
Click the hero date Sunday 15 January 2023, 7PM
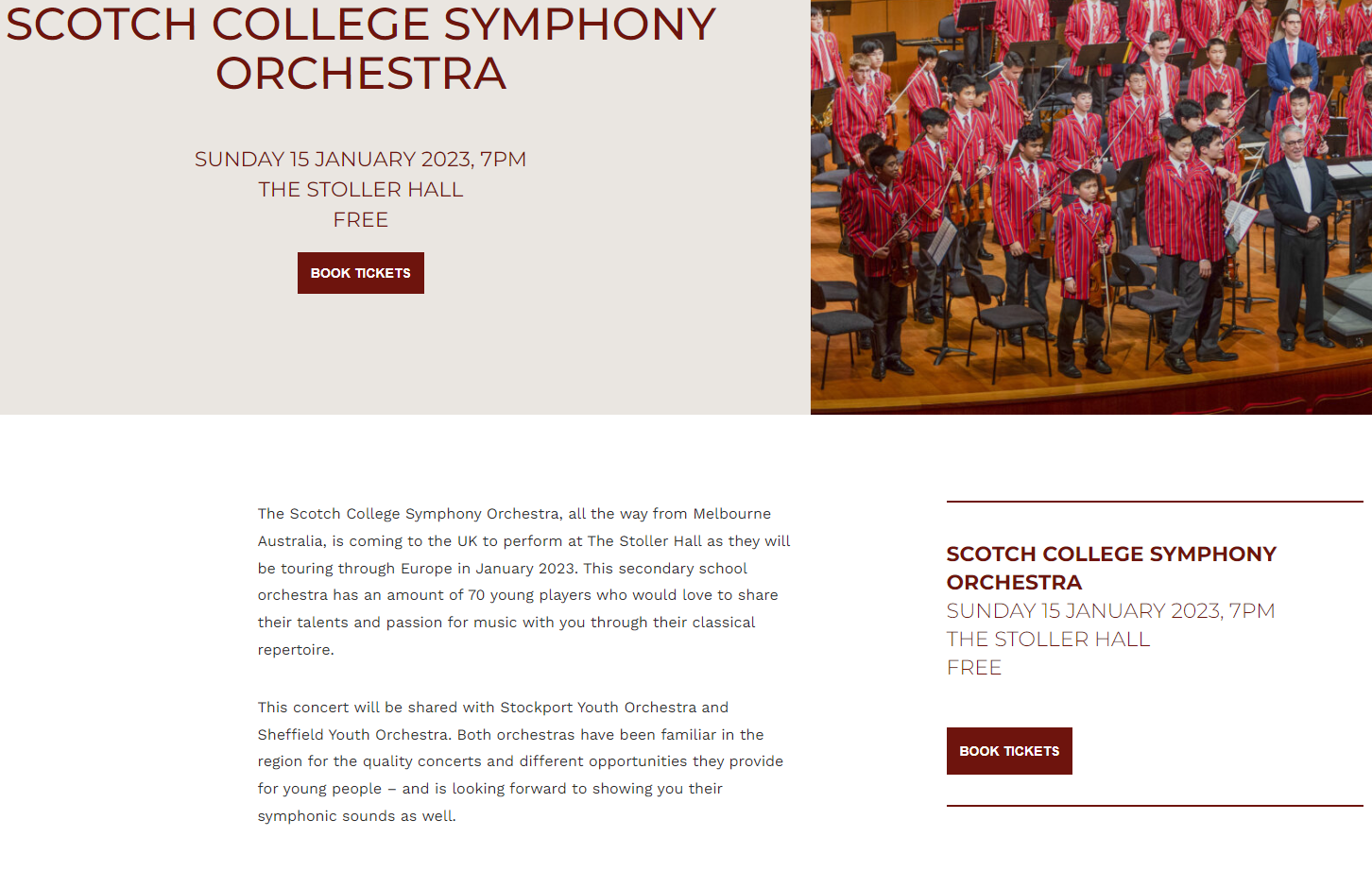(360, 159)
